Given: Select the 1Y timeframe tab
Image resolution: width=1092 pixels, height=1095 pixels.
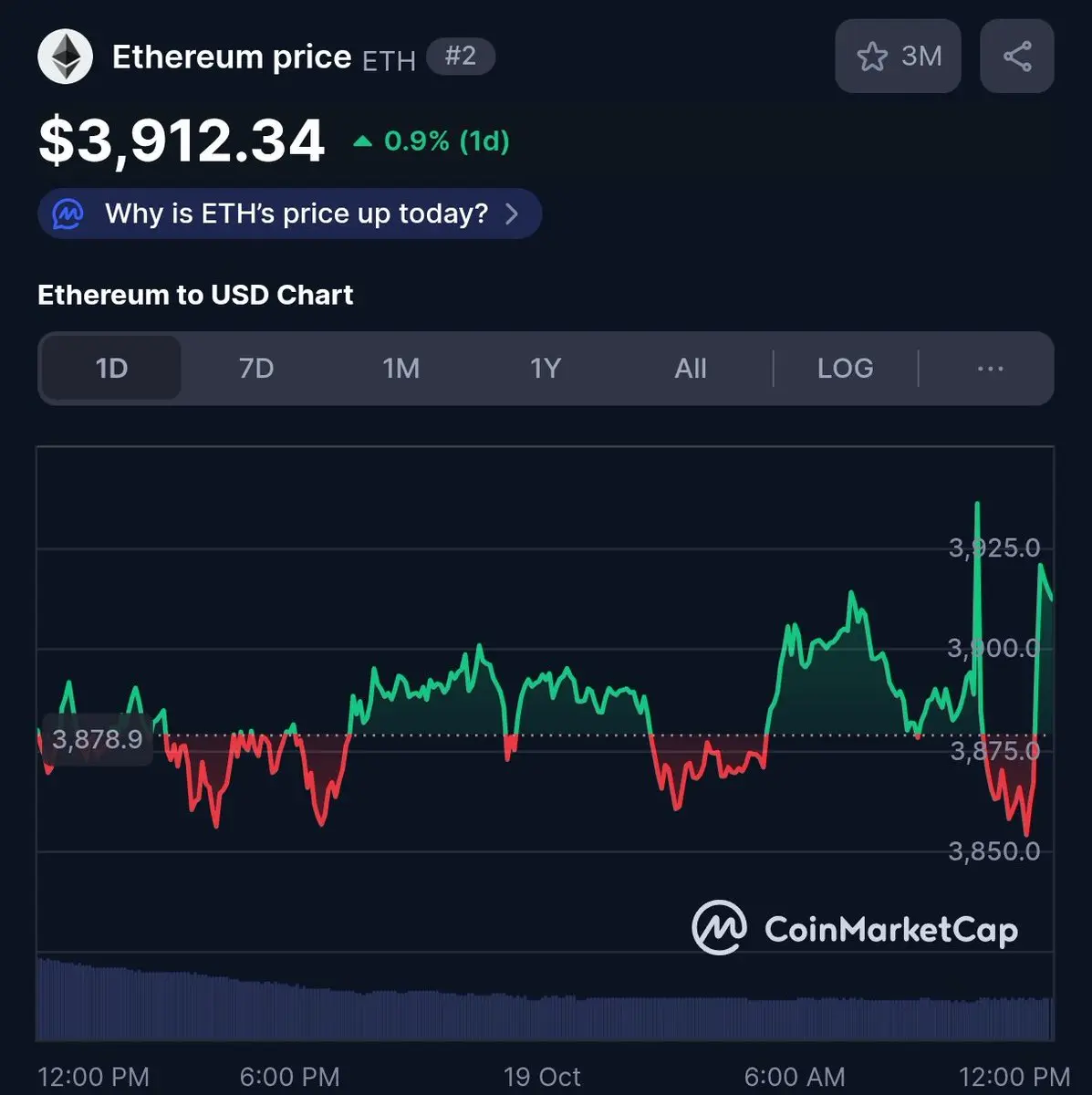Looking at the screenshot, I should click(546, 369).
